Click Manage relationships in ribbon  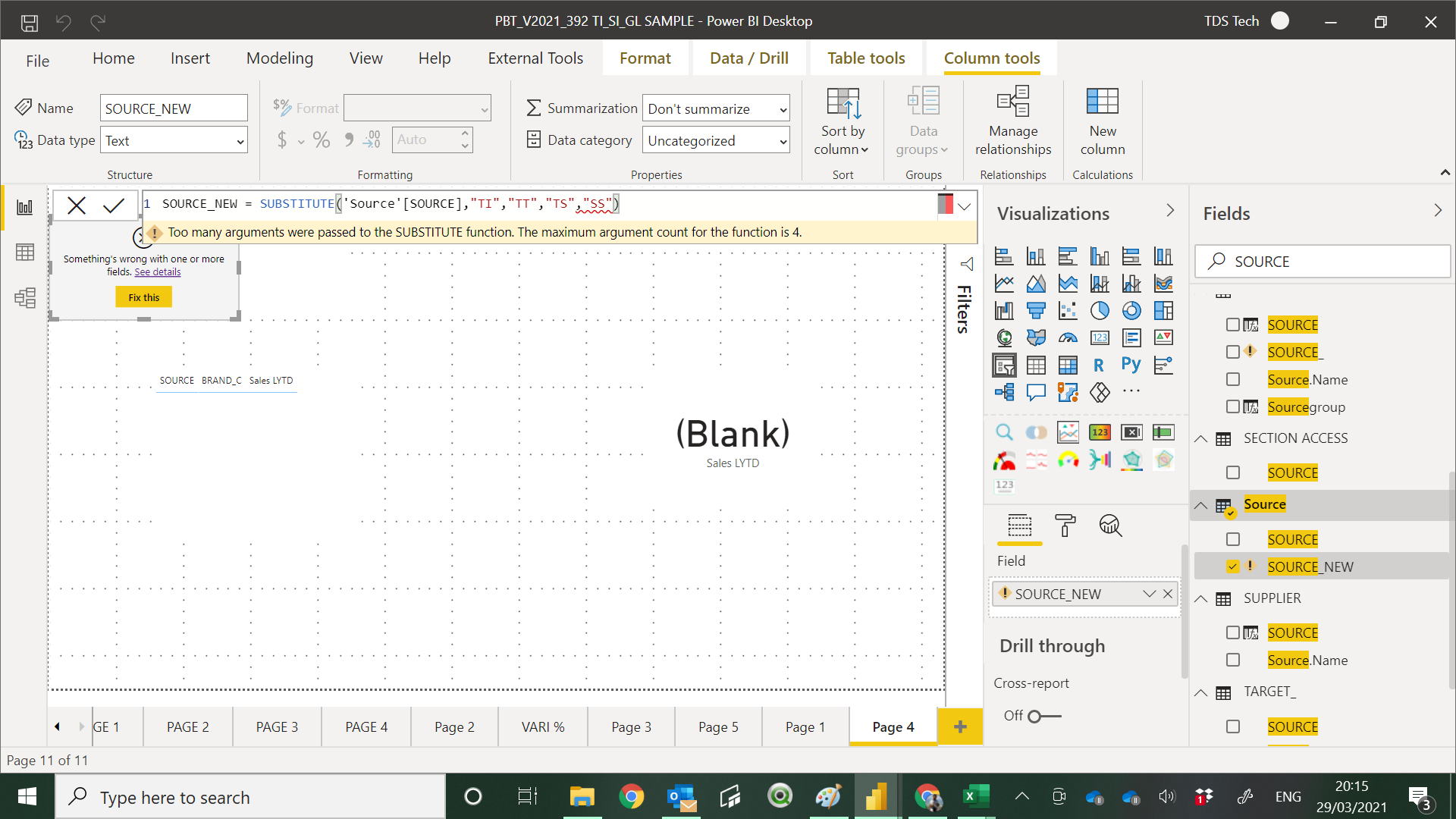[1013, 121]
